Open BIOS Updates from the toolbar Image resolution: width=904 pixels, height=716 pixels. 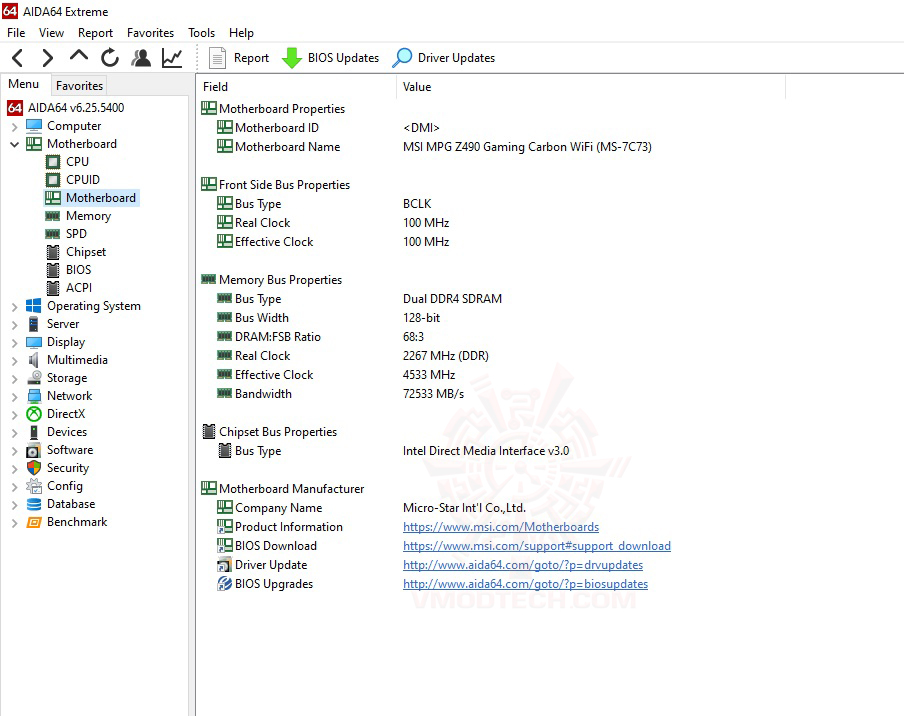tap(330, 58)
